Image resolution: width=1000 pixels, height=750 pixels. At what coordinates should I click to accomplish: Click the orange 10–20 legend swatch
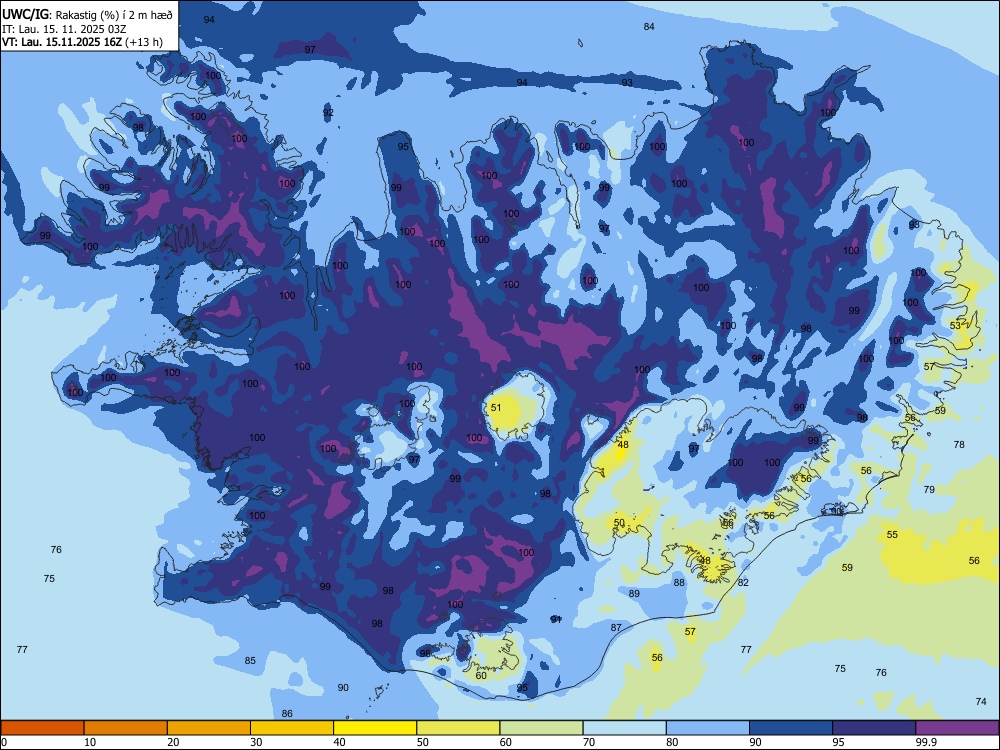(126, 728)
